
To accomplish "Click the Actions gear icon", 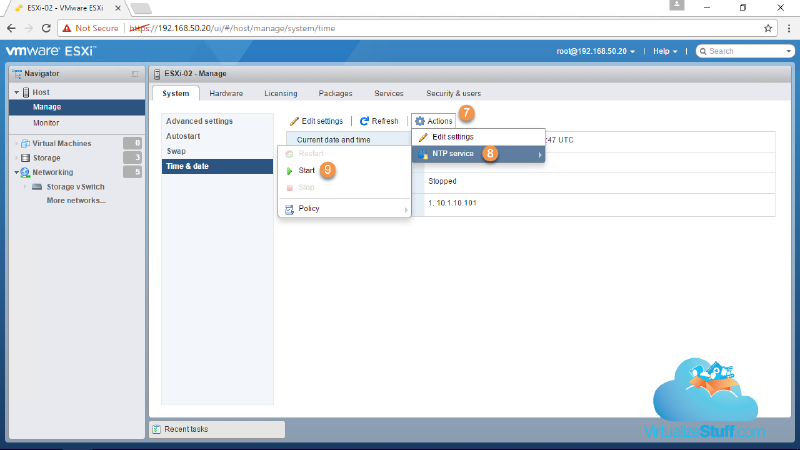I will tap(420, 121).
